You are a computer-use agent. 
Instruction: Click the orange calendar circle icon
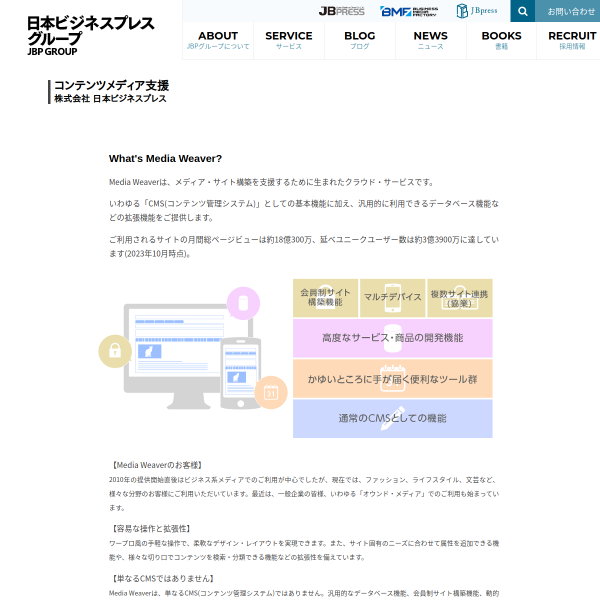coord(271,393)
